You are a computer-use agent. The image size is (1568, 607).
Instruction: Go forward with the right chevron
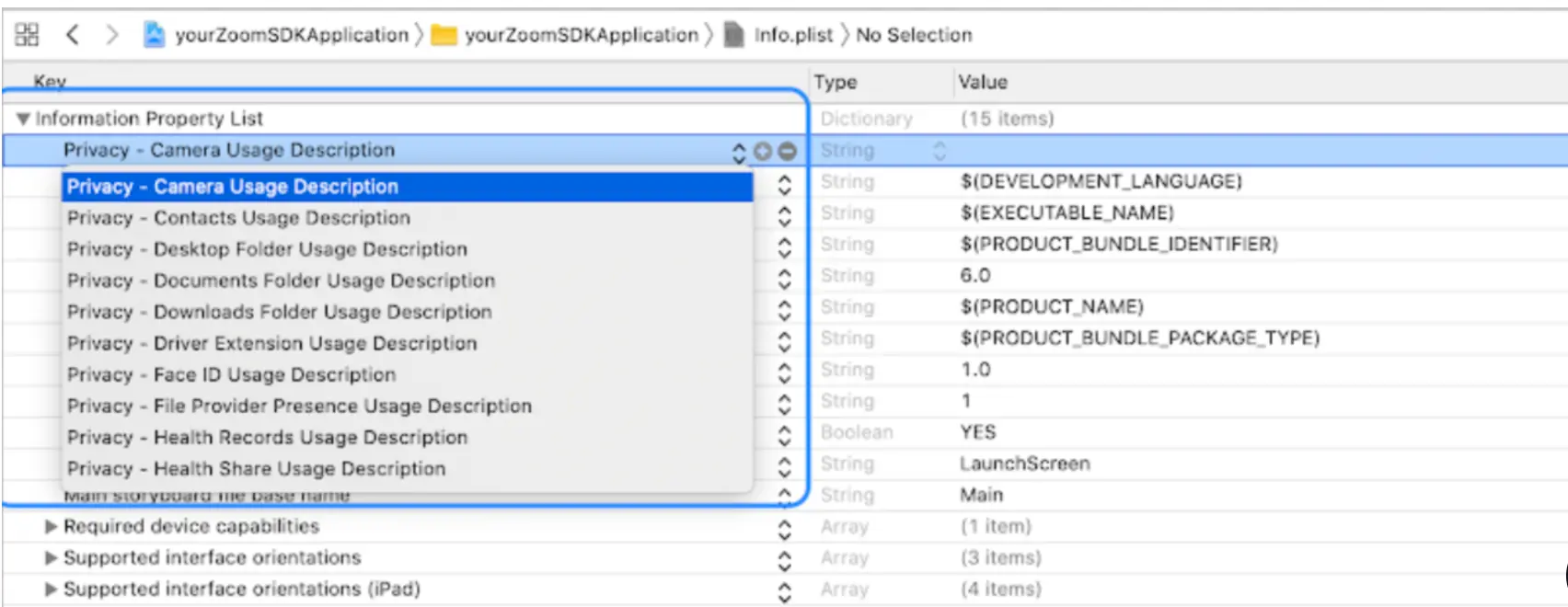pyautogui.click(x=111, y=35)
